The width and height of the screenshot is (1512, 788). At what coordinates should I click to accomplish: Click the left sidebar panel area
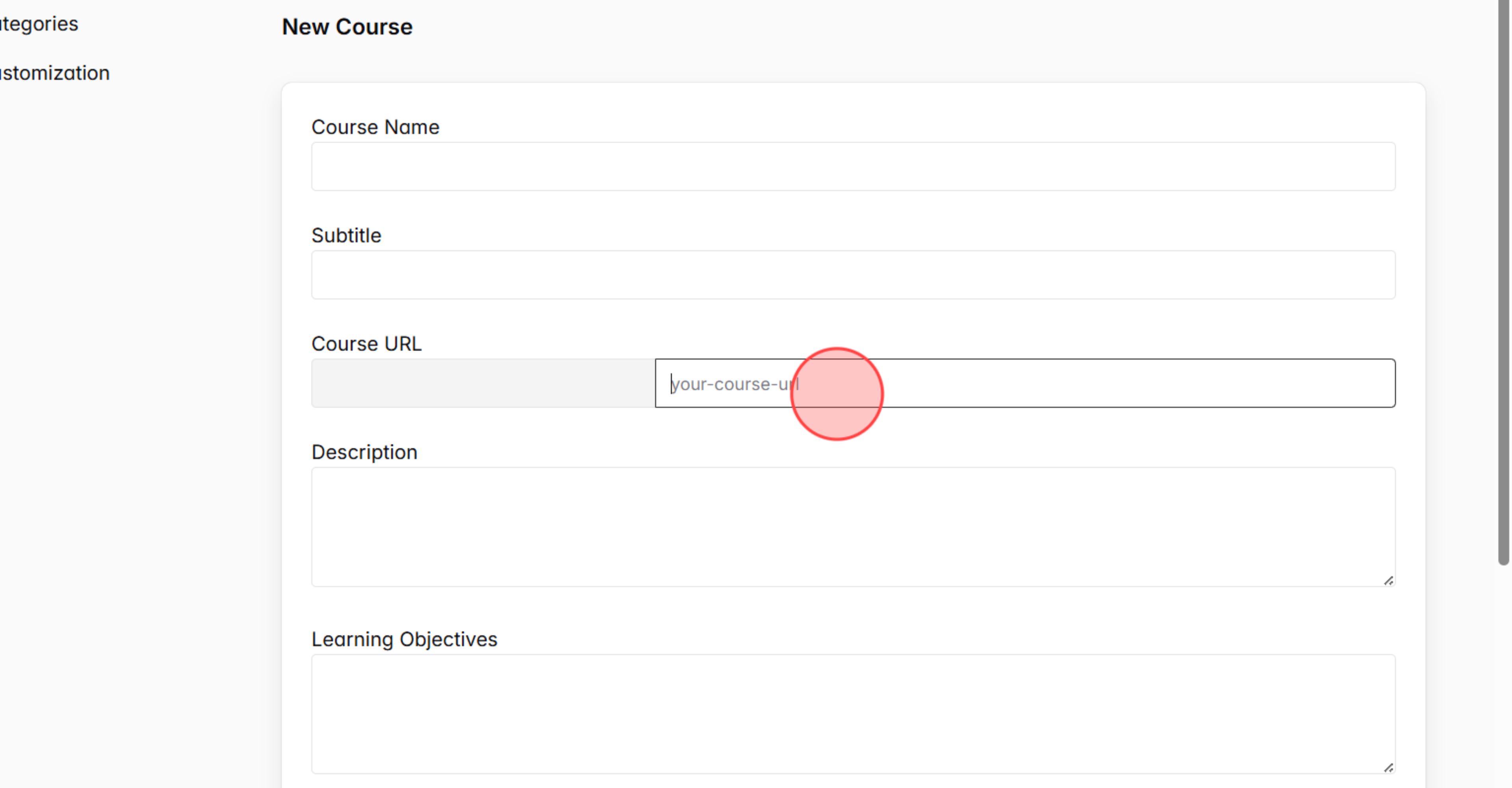coord(117,352)
